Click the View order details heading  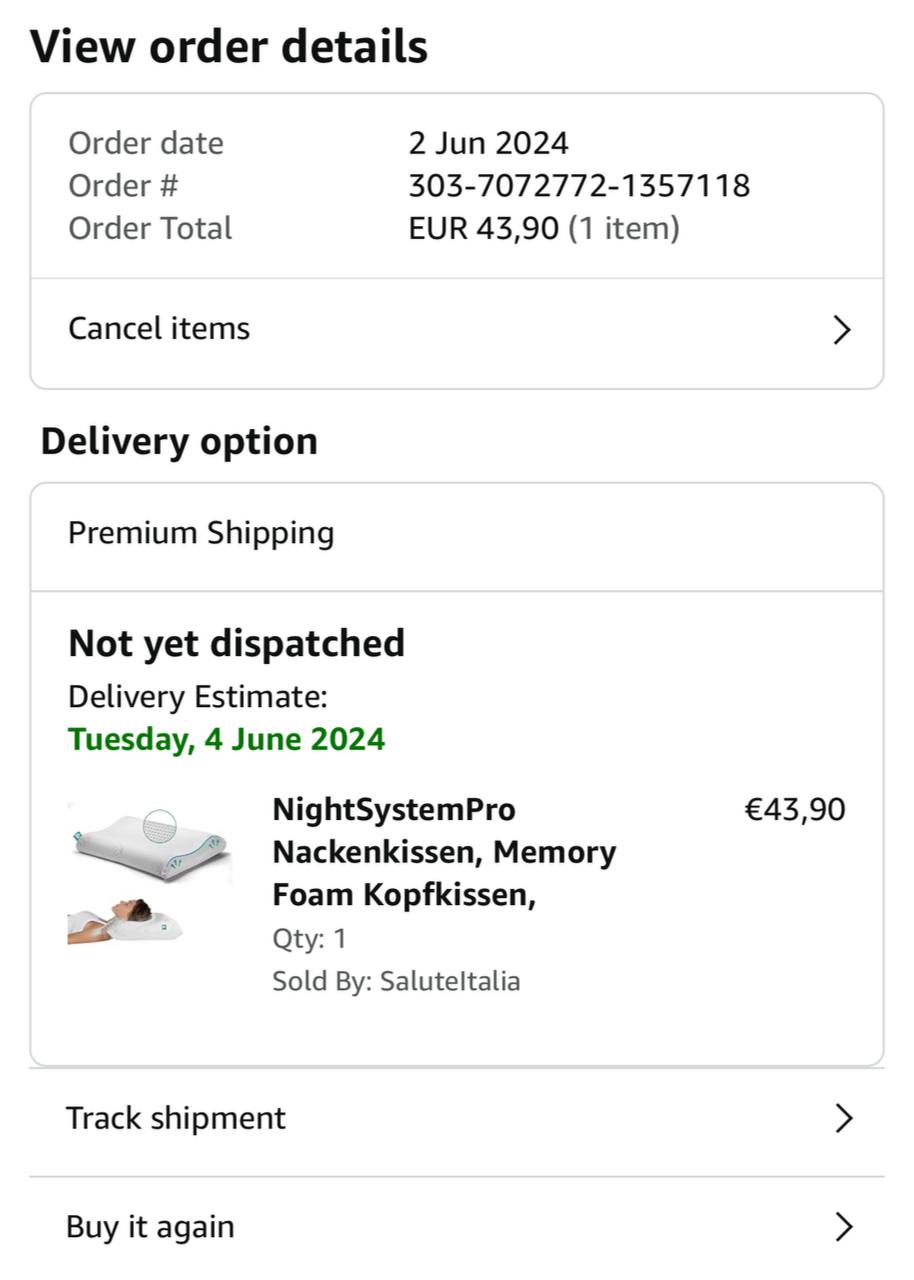click(229, 47)
